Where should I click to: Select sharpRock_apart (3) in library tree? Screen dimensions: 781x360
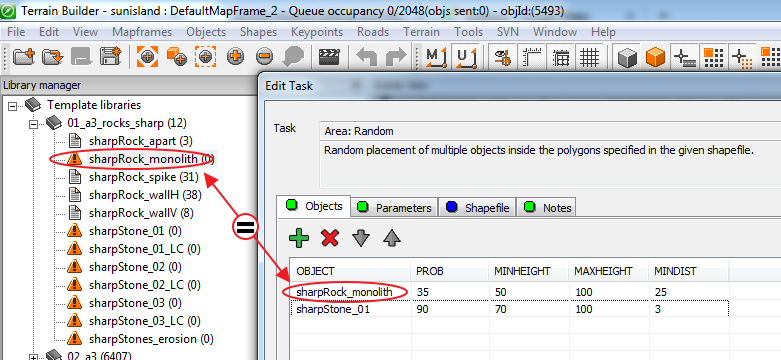pos(140,141)
